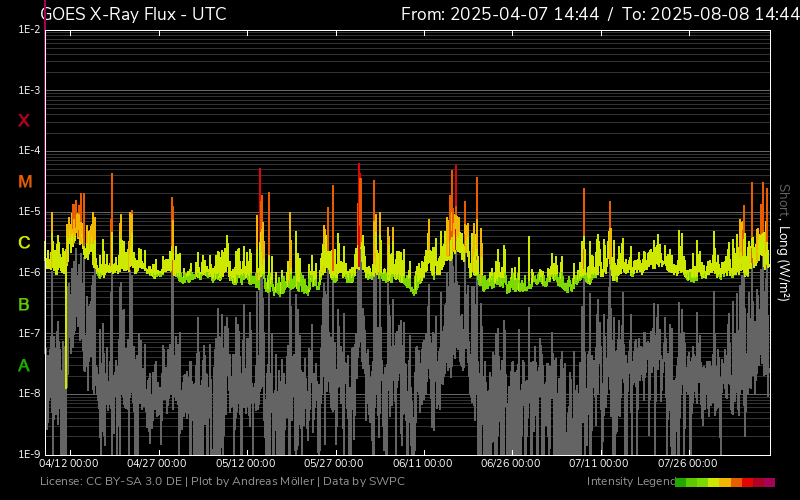Select the 05/27 00:00 time axis marker
The height and width of the screenshot is (500, 800).
333,463
